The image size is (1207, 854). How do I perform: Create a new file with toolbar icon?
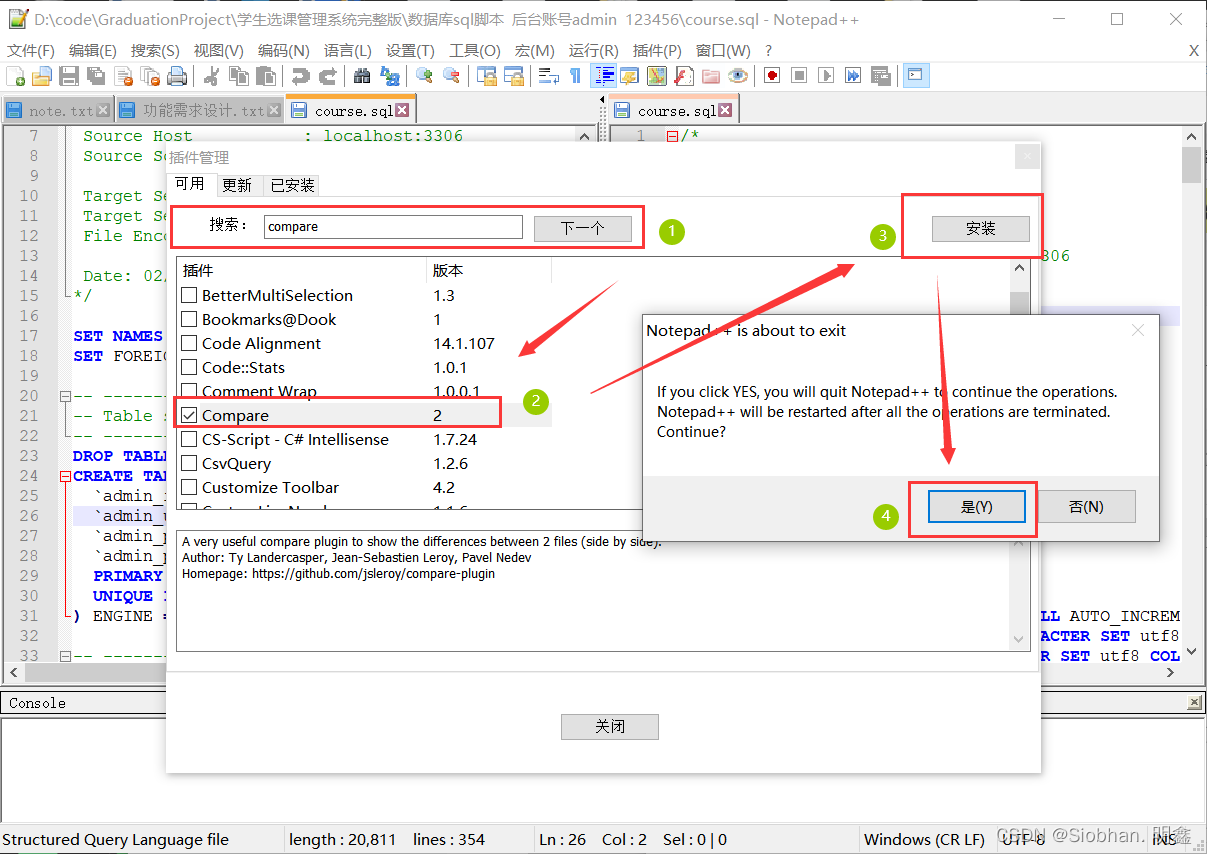15,76
